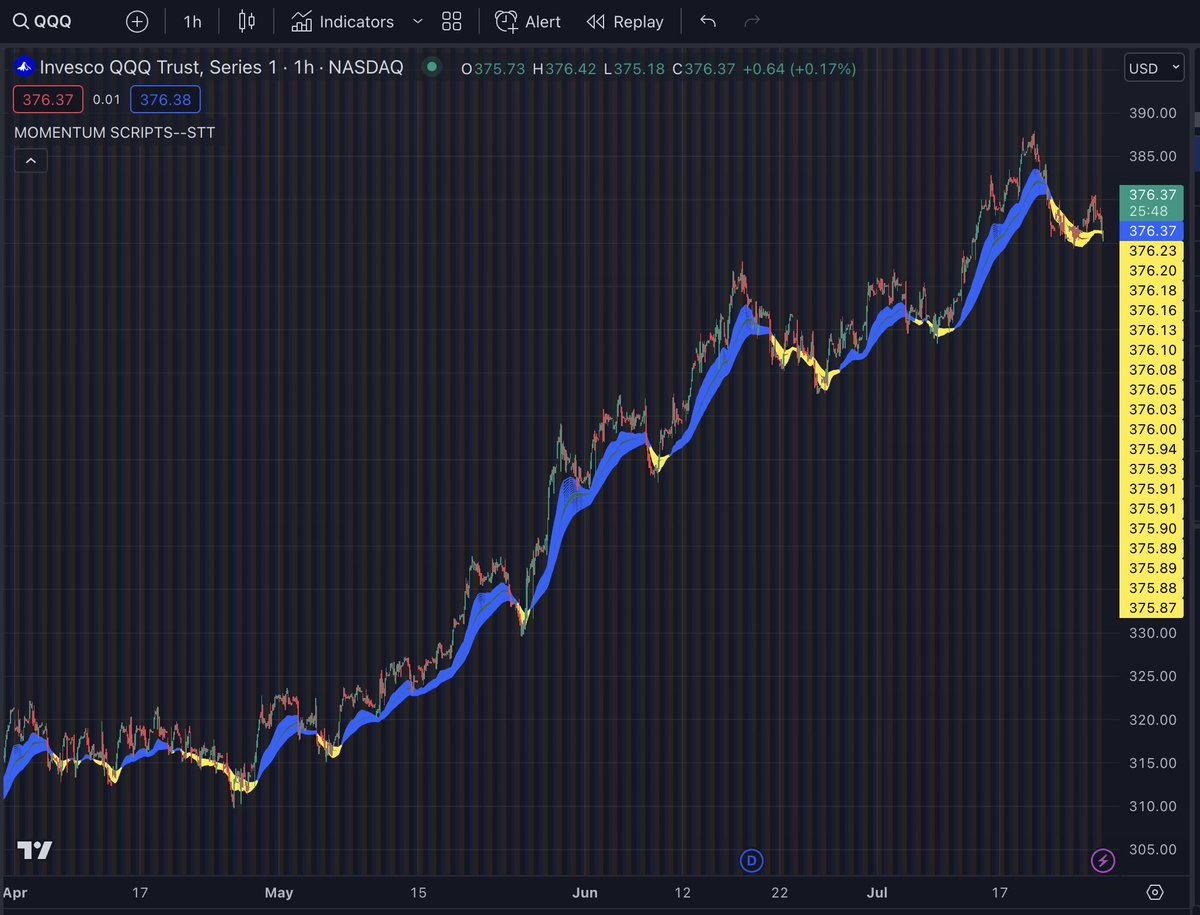Open the Indicators dialog
1200x915 pixels.
click(x=343, y=21)
